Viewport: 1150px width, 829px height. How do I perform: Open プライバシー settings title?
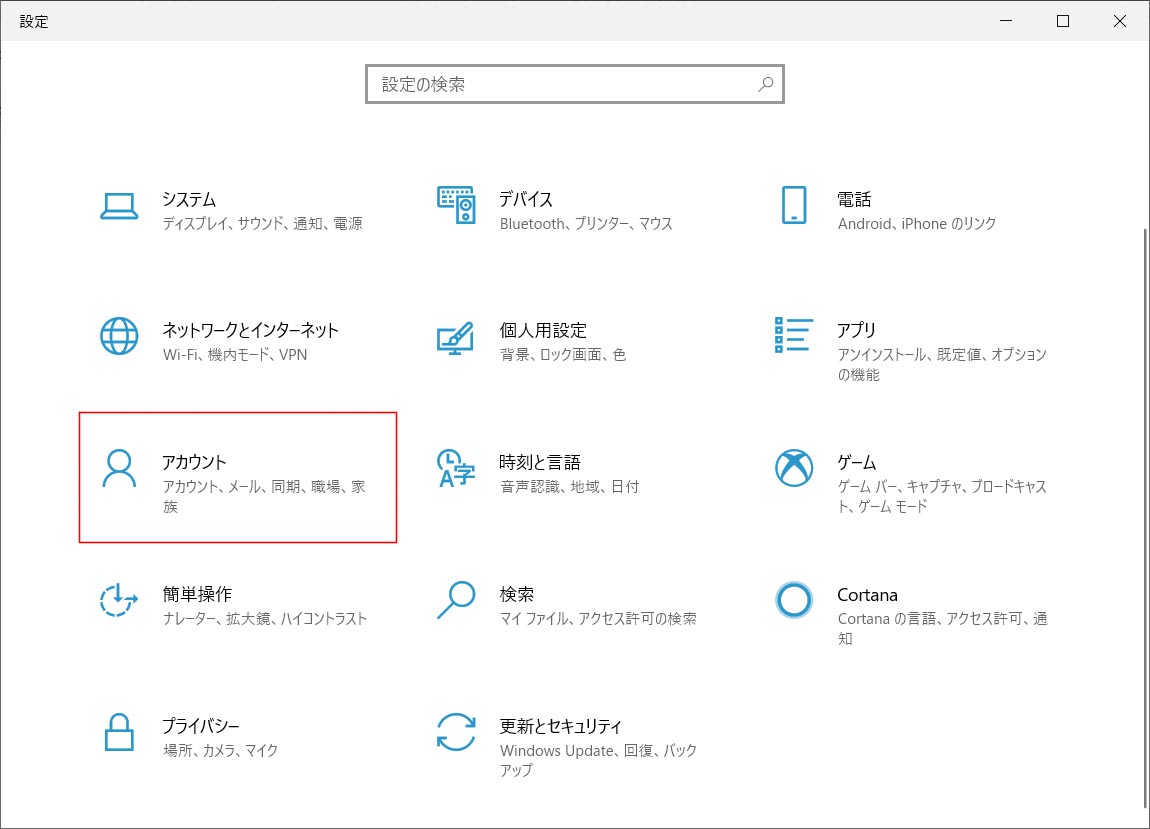pyautogui.click(x=201, y=726)
